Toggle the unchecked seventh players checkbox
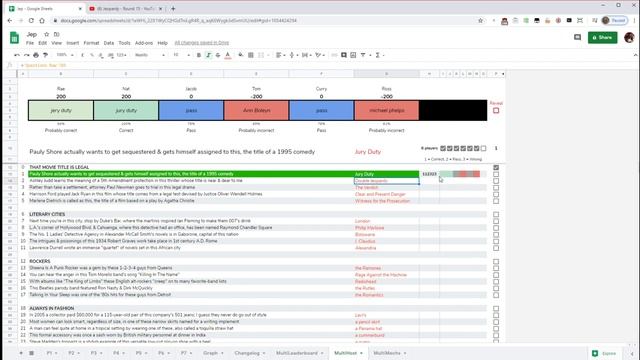 coord(483,148)
